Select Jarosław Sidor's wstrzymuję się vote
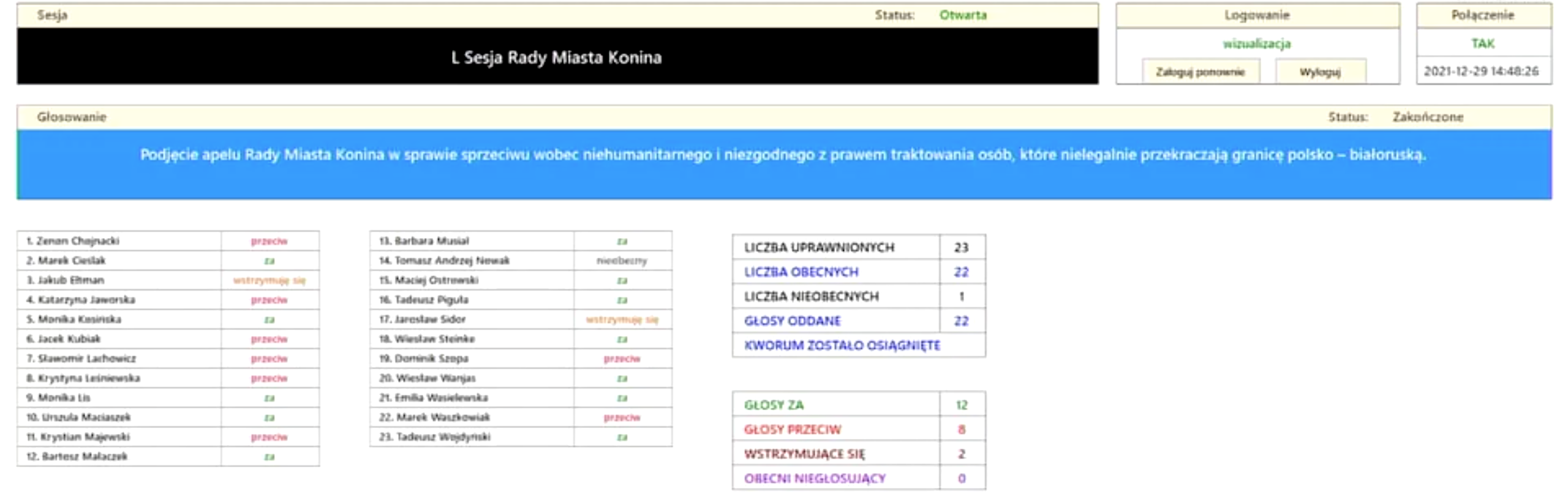Viewport: 1568px width, 502px height. (x=622, y=320)
